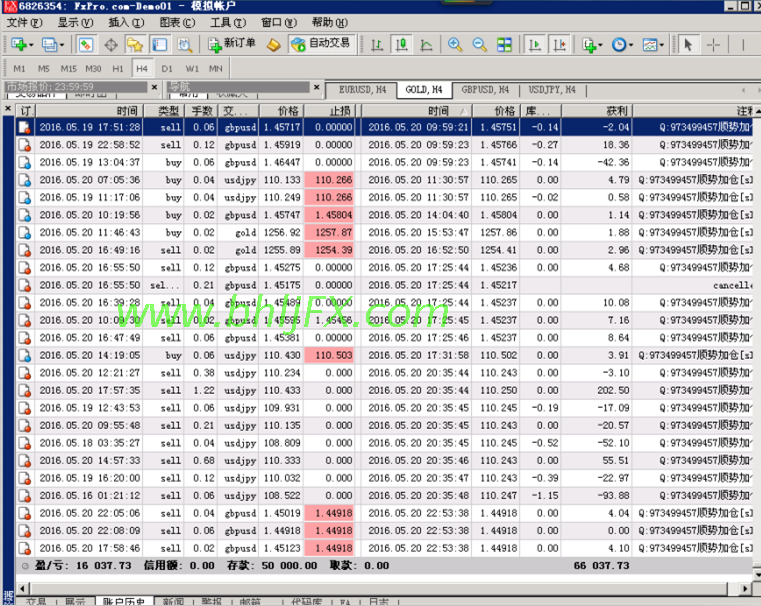
Task: Open the Strategy Tester icon
Action: (184, 45)
